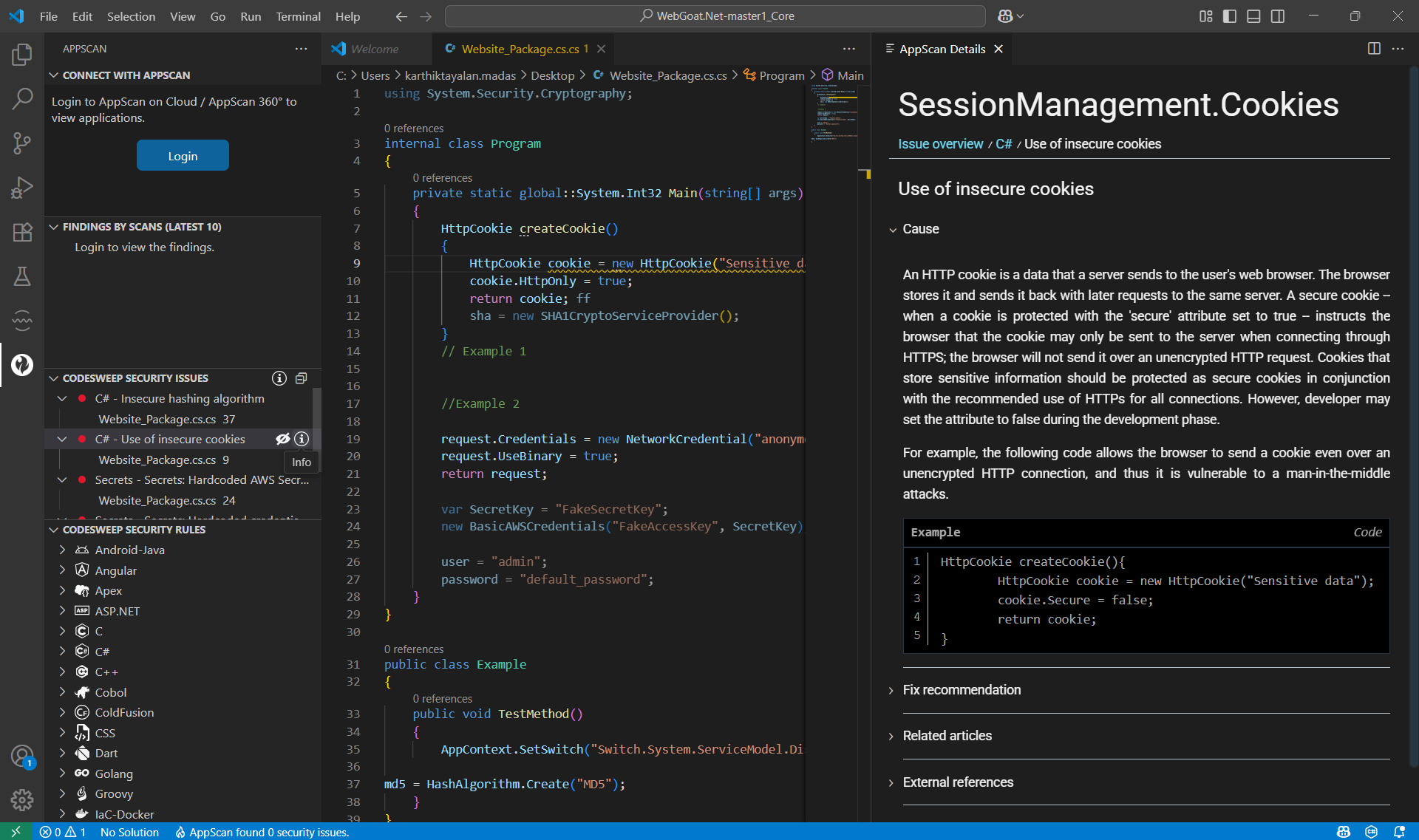Expand the Fix recommendation section

pyautogui.click(x=962, y=690)
